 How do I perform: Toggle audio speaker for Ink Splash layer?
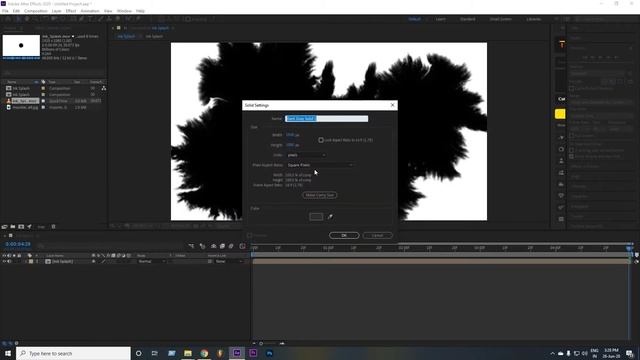click(x=9, y=261)
